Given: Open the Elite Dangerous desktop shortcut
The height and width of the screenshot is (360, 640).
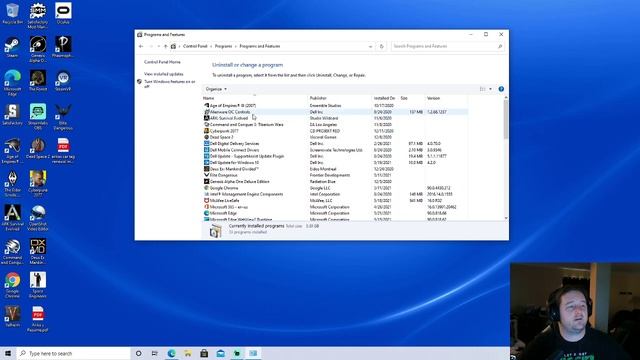Looking at the screenshot, I should tap(63, 117).
